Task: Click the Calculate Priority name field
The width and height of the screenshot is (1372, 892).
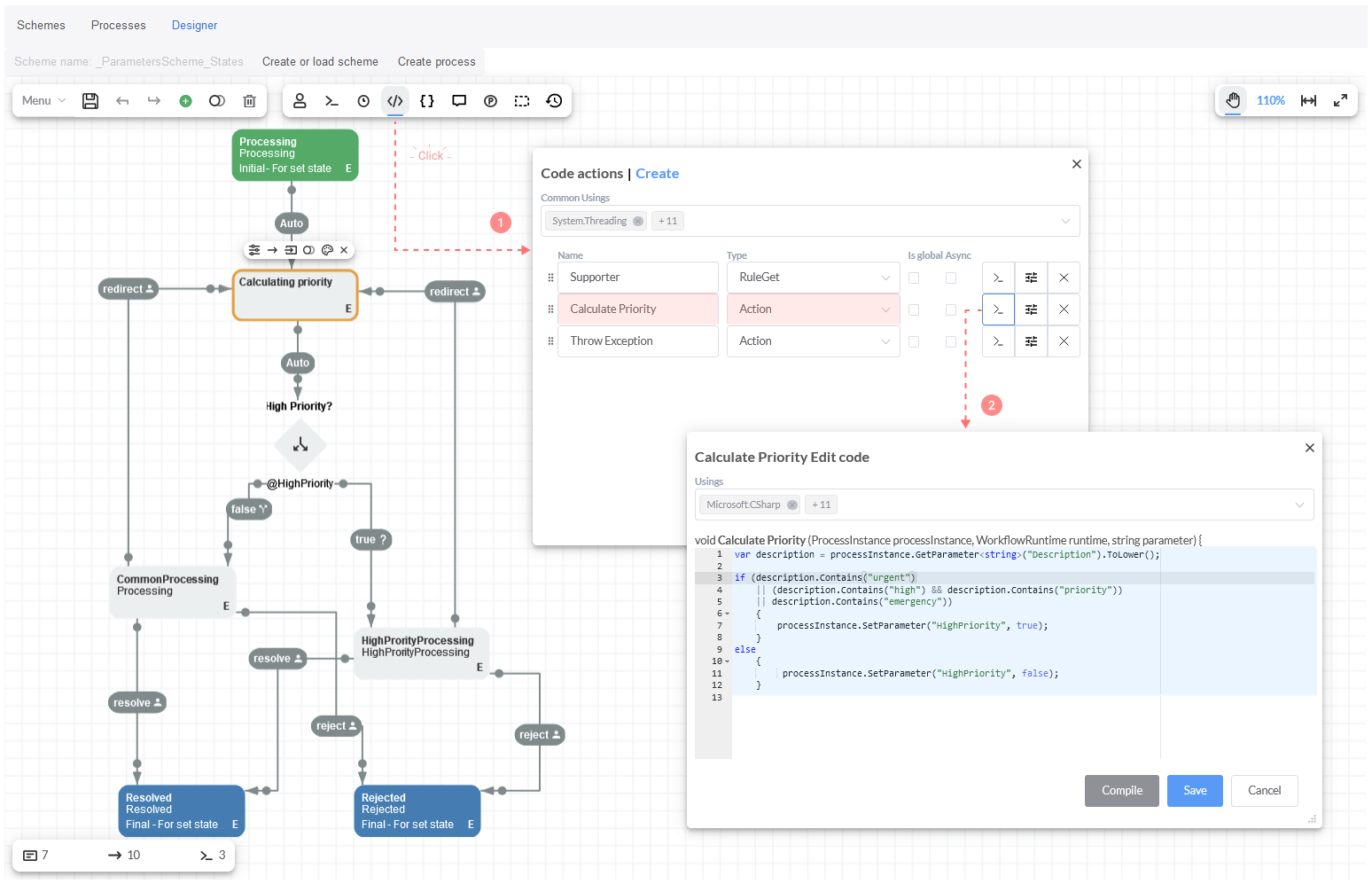Action: (637, 309)
